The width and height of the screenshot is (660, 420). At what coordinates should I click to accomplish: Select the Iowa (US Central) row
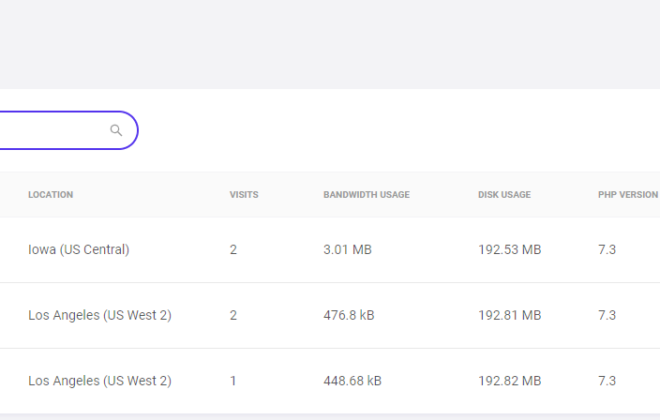330,250
